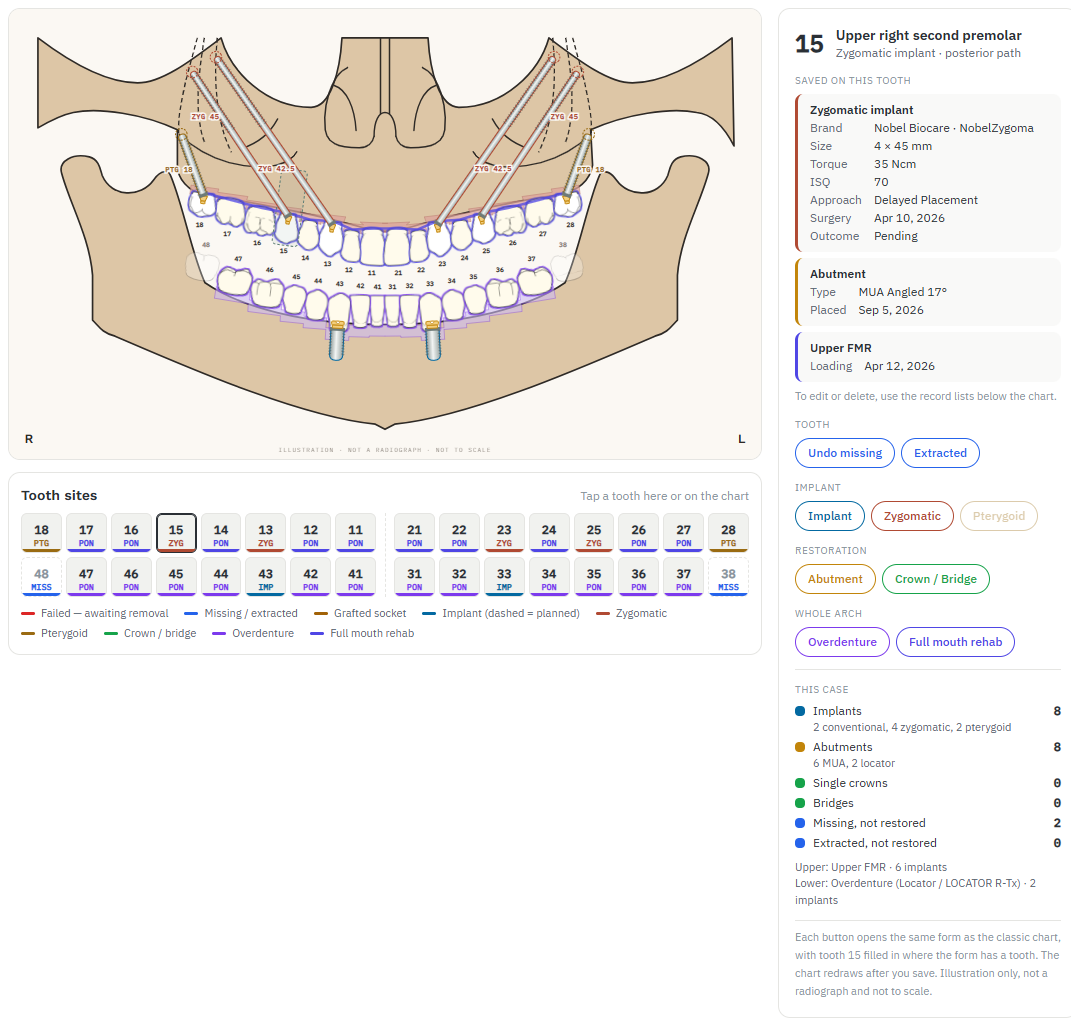Choose Full mouth rehab option

coord(955,642)
